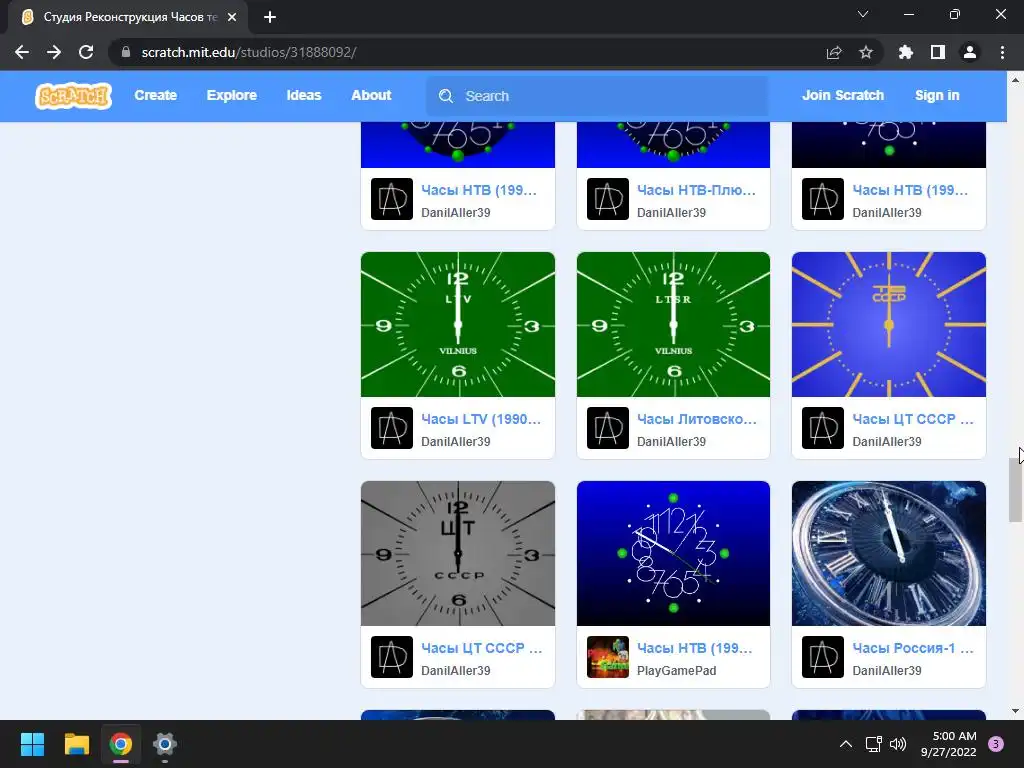Viewport: 1024px width, 768px height.
Task: Toggle the browser side panel
Action: 938,52
